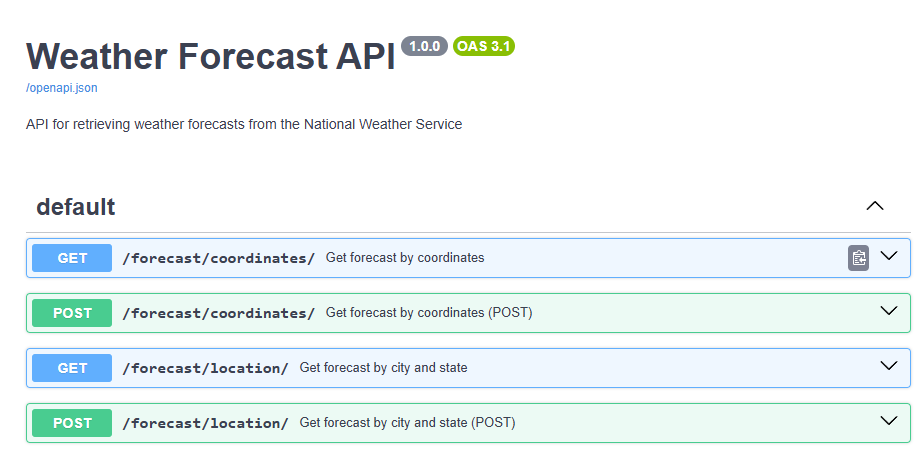Screen dimensions: 924x463
Task: Expand GET /forecast/location/ chevron
Action: [x=889, y=366]
